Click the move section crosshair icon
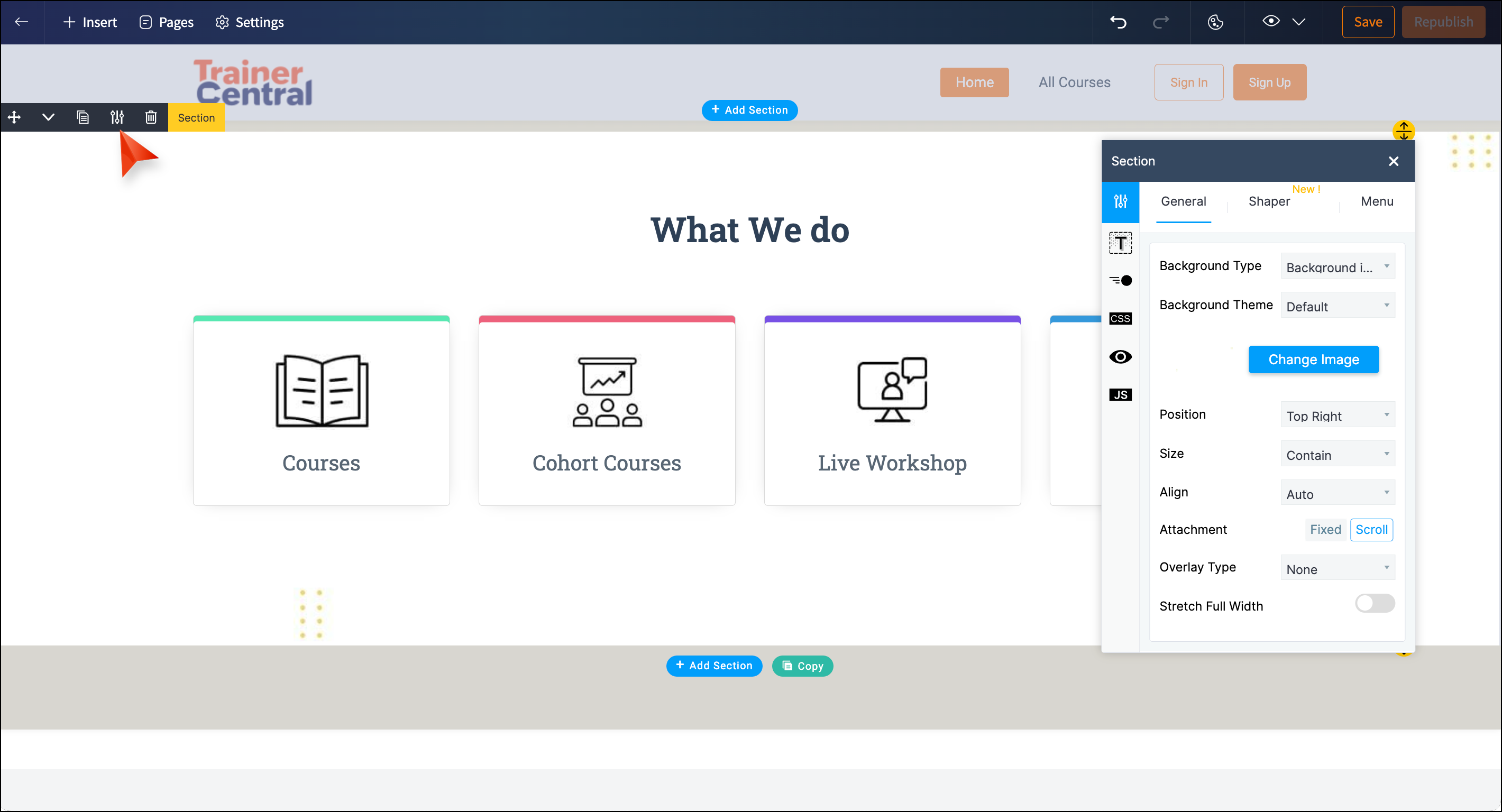 pos(14,117)
